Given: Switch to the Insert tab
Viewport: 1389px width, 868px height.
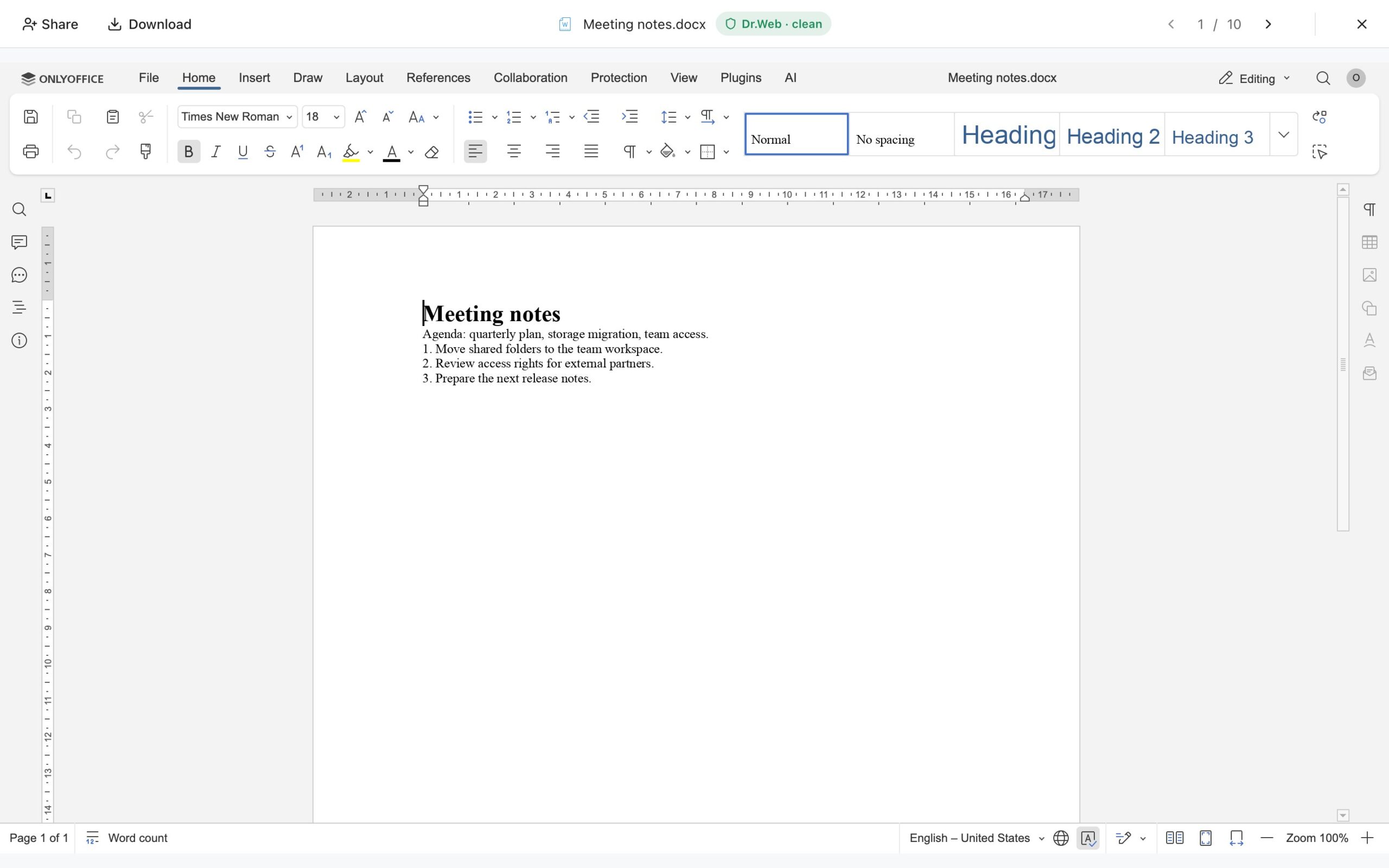Looking at the screenshot, I should pos(254,78).
